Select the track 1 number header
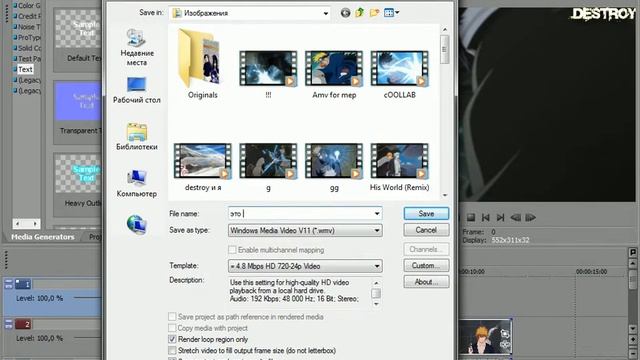 (23, 284)
